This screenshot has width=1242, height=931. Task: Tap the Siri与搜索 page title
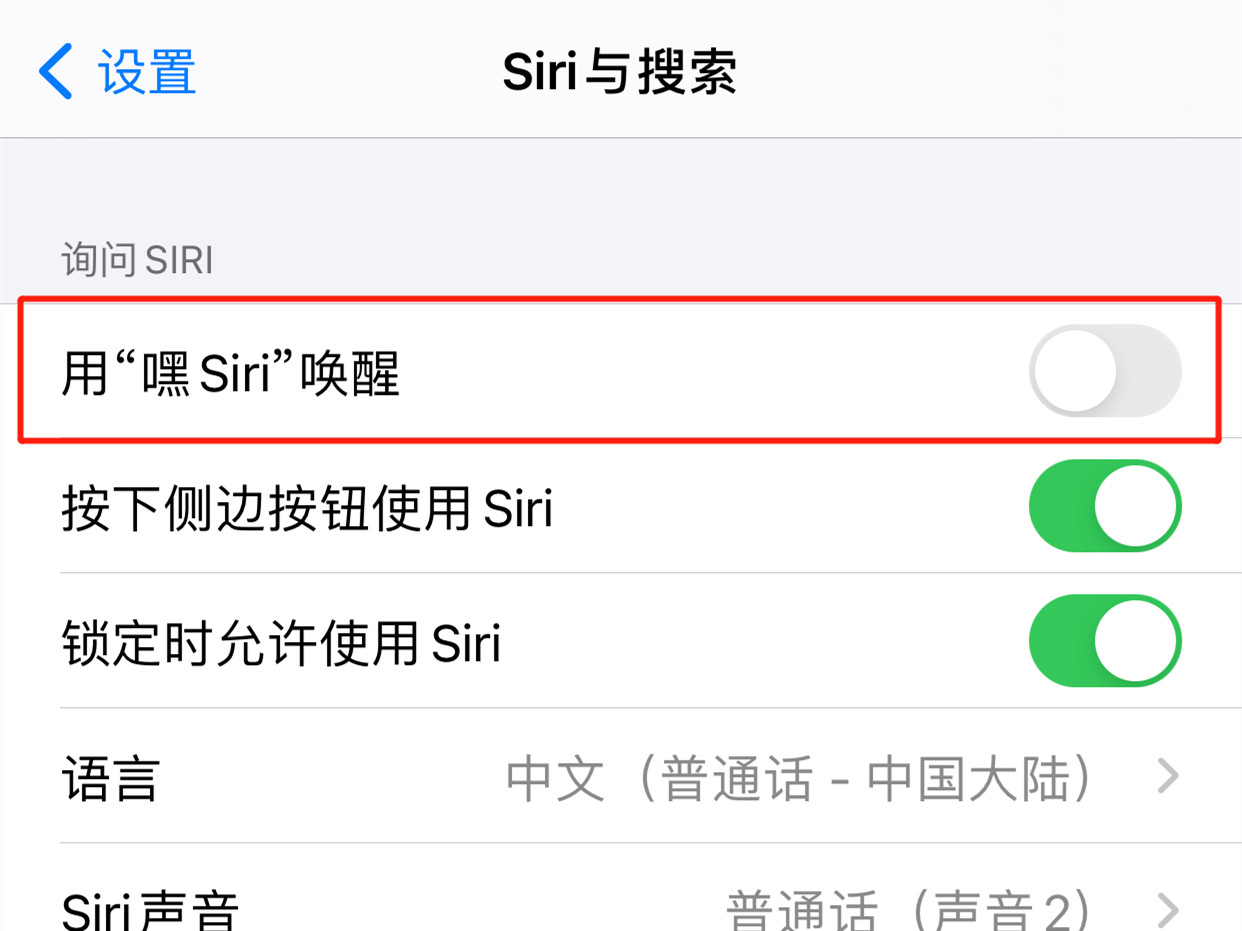click(619, 71)
